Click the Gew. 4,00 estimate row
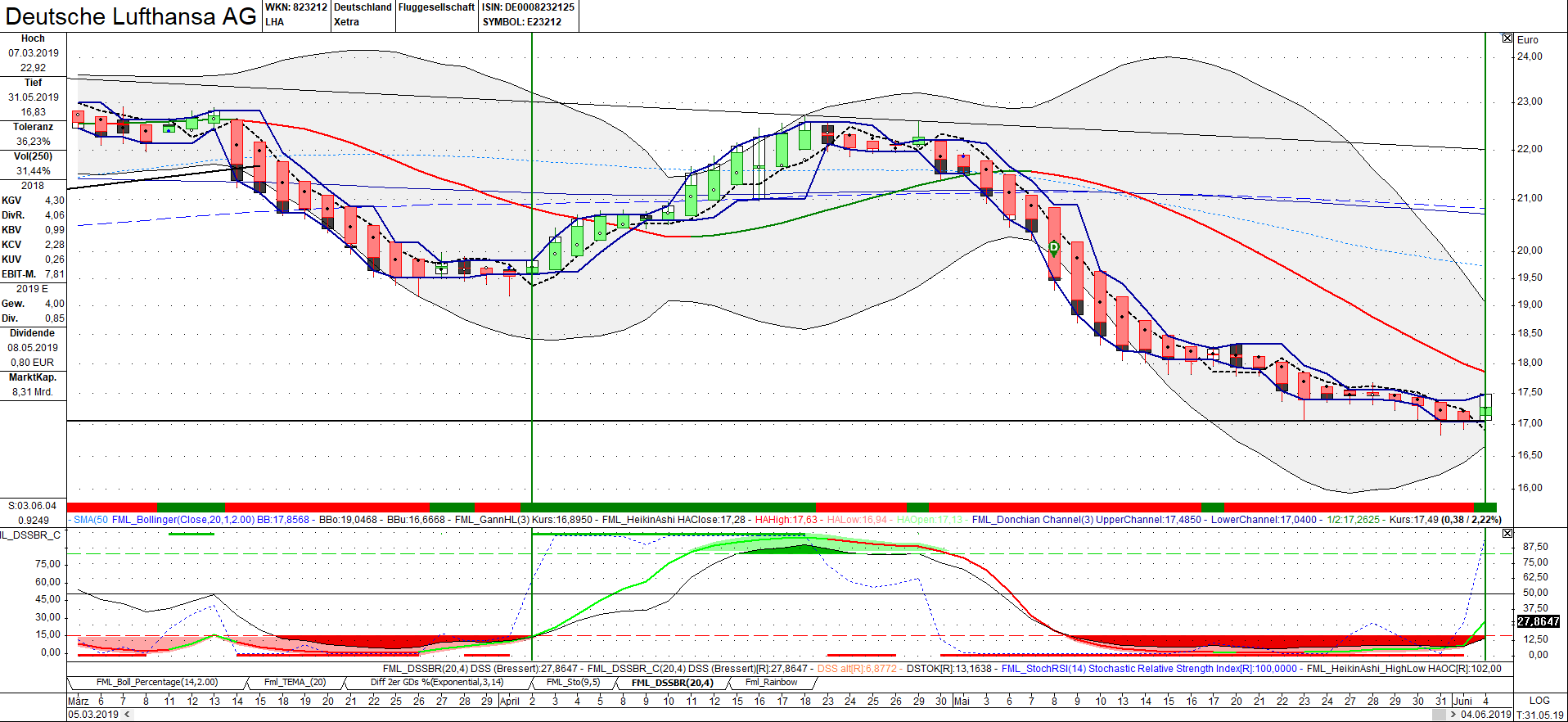Screen dimensions: 1568x722 pyautogui.click(x=34, y=303)
